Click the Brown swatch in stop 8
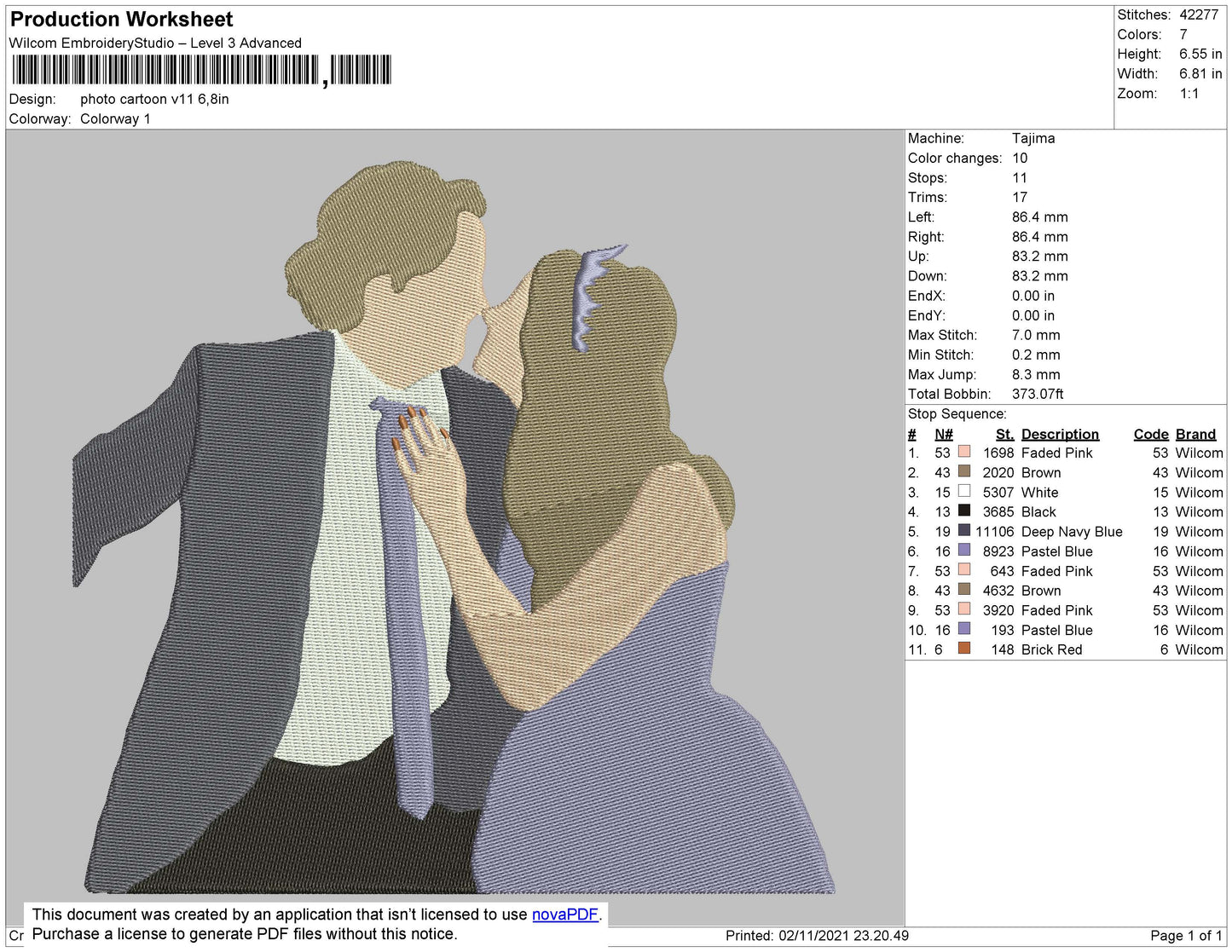The height and width of the screenshot is (952, 1232). pos(964,589)
